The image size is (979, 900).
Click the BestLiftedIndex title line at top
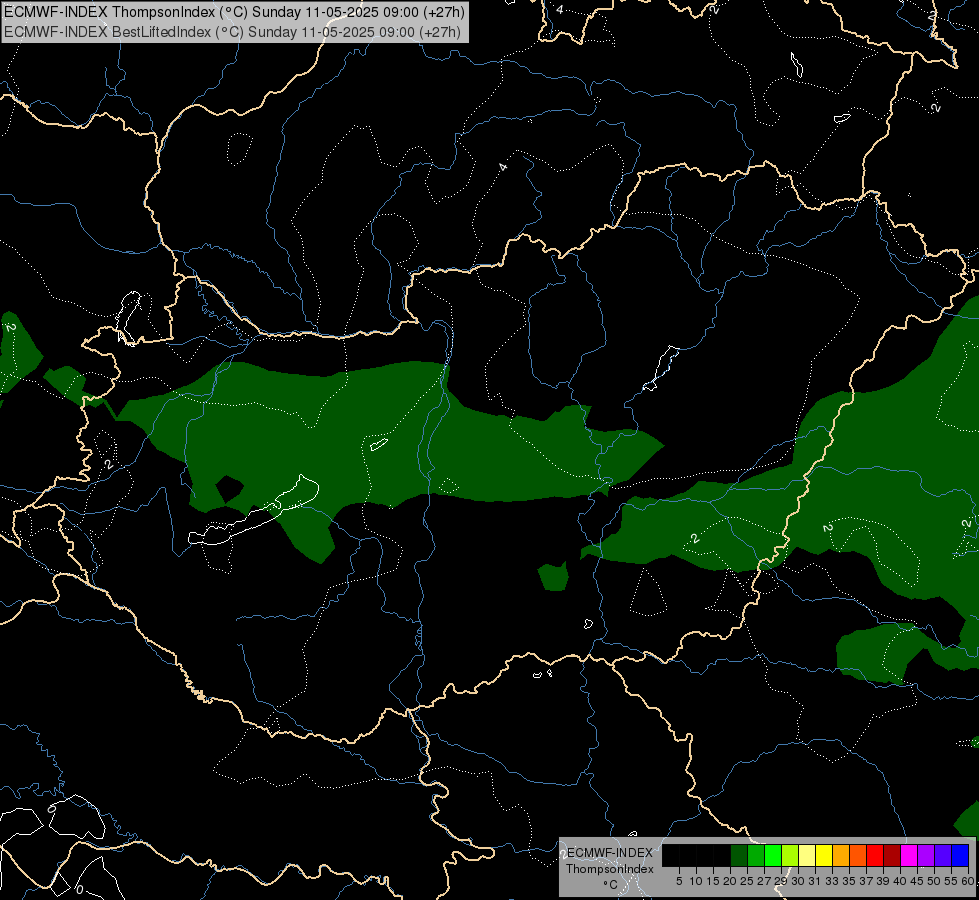click(x=232, y=32)
